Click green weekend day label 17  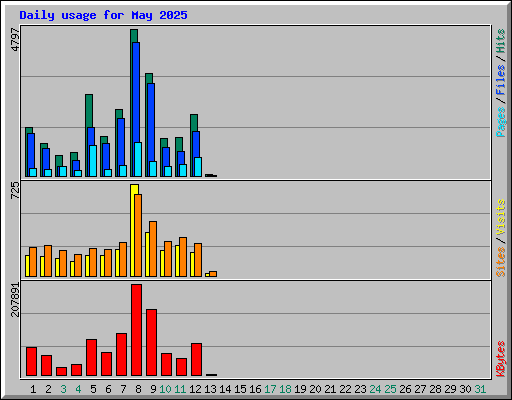270,389
